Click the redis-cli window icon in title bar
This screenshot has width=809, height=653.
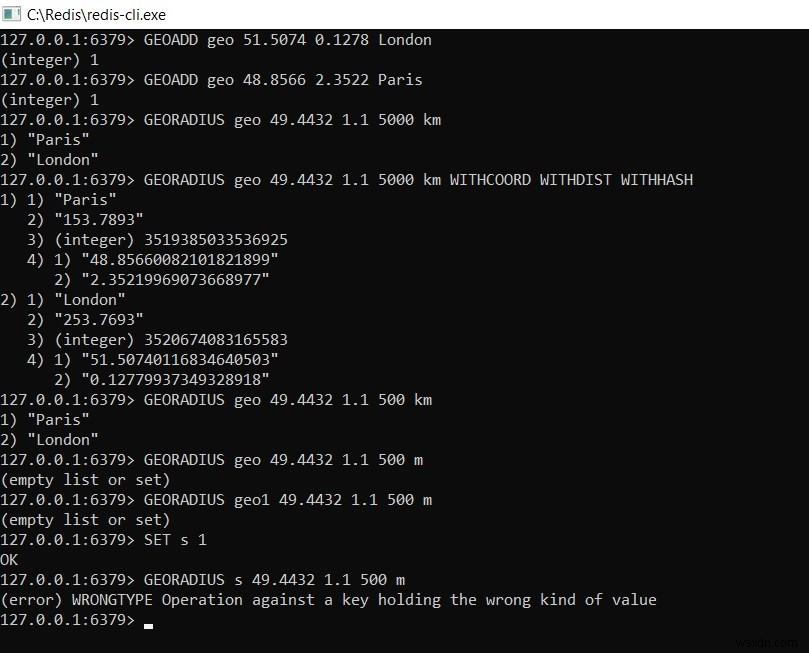click(x=11, y=14)
